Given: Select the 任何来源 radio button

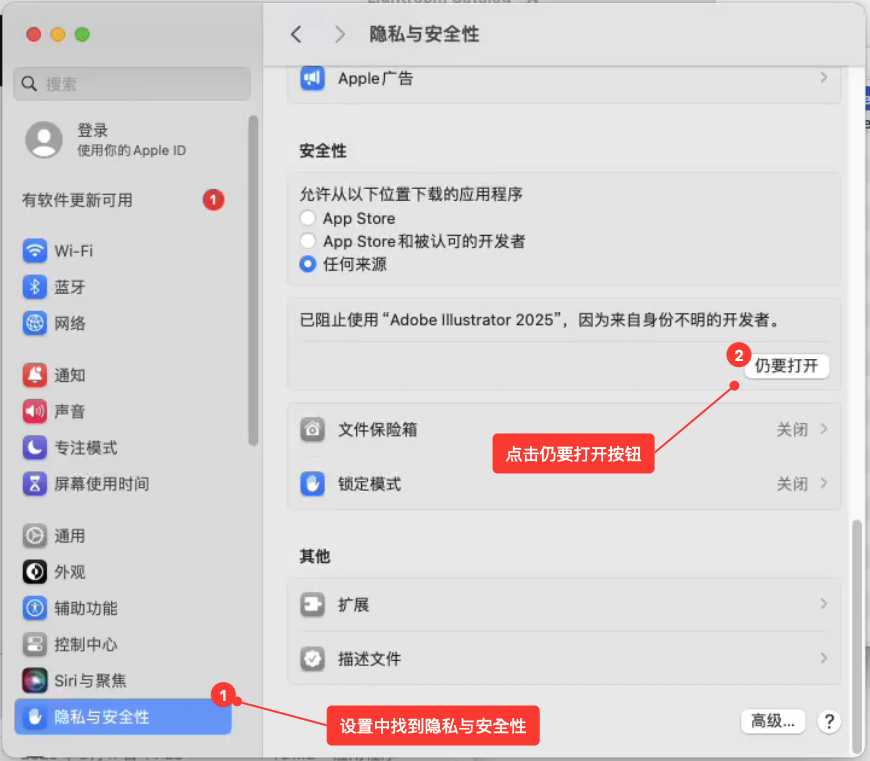Looking at the screenshot, I should pos(308,265).
